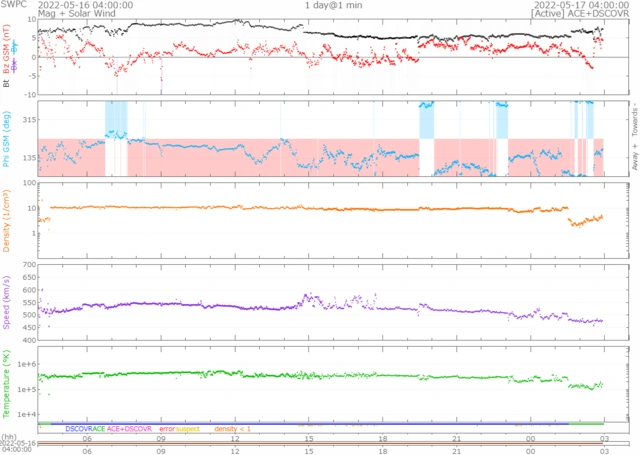Click the 'Away +' sector label

[x=635, y=157]
